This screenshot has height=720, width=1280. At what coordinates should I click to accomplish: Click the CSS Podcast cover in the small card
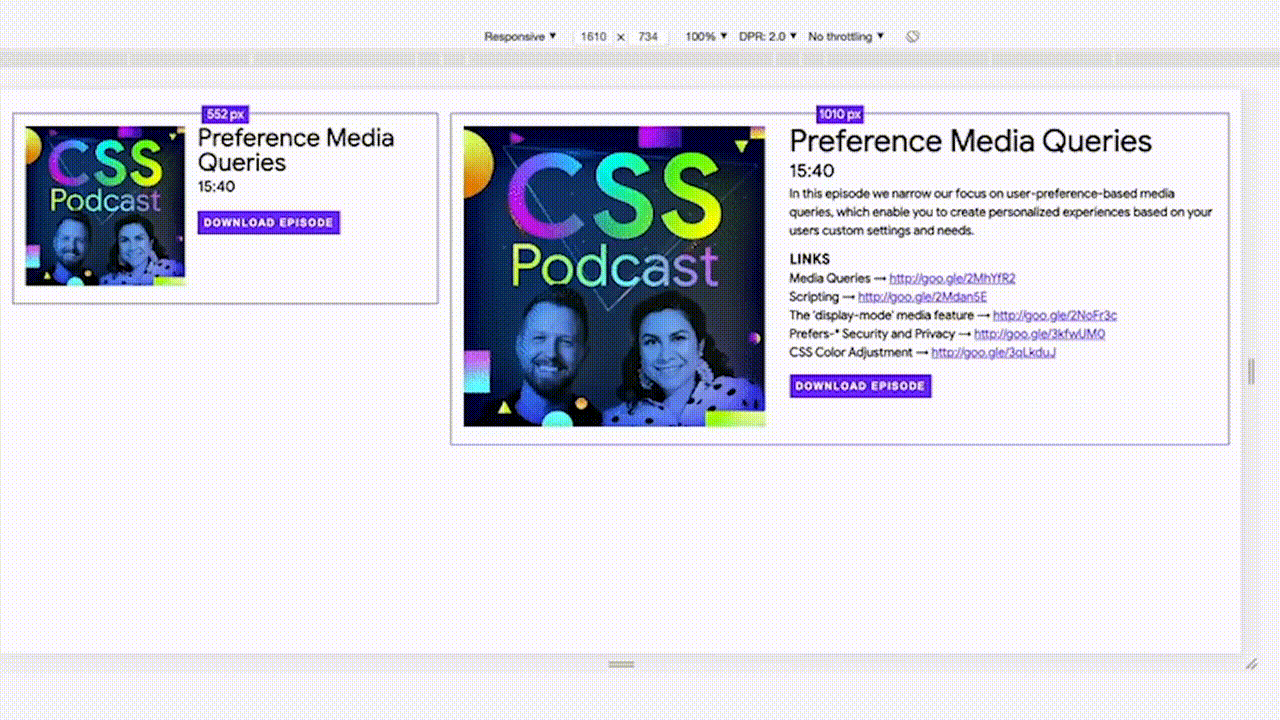coord(105,206)
